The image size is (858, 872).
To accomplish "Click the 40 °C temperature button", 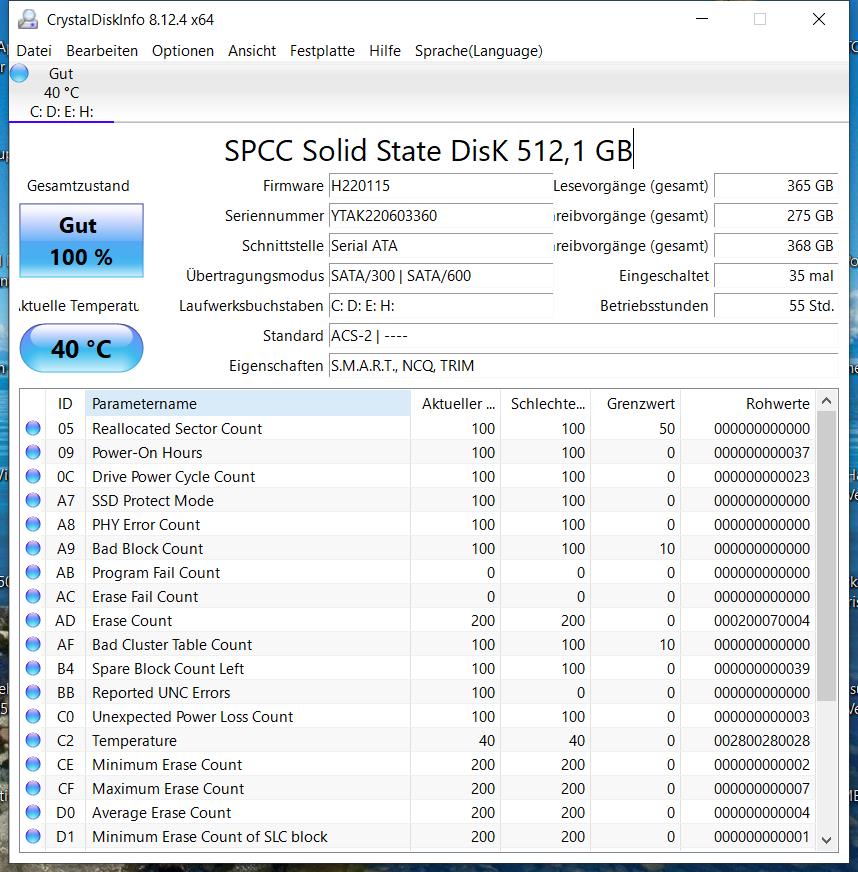I will click(x=82, y=349).
